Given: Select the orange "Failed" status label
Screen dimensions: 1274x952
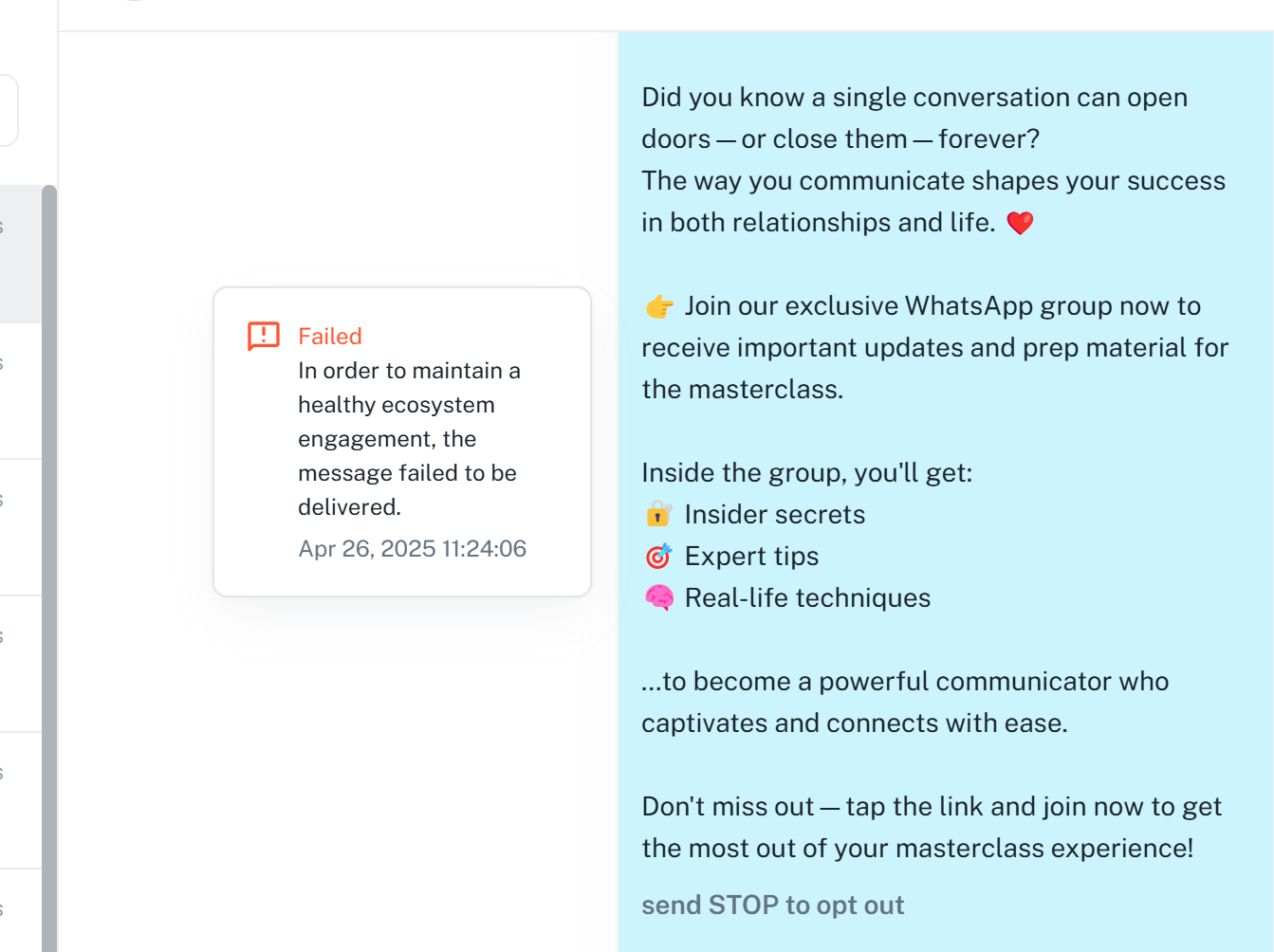Looking at the screenshot, I should coord(330,337).
